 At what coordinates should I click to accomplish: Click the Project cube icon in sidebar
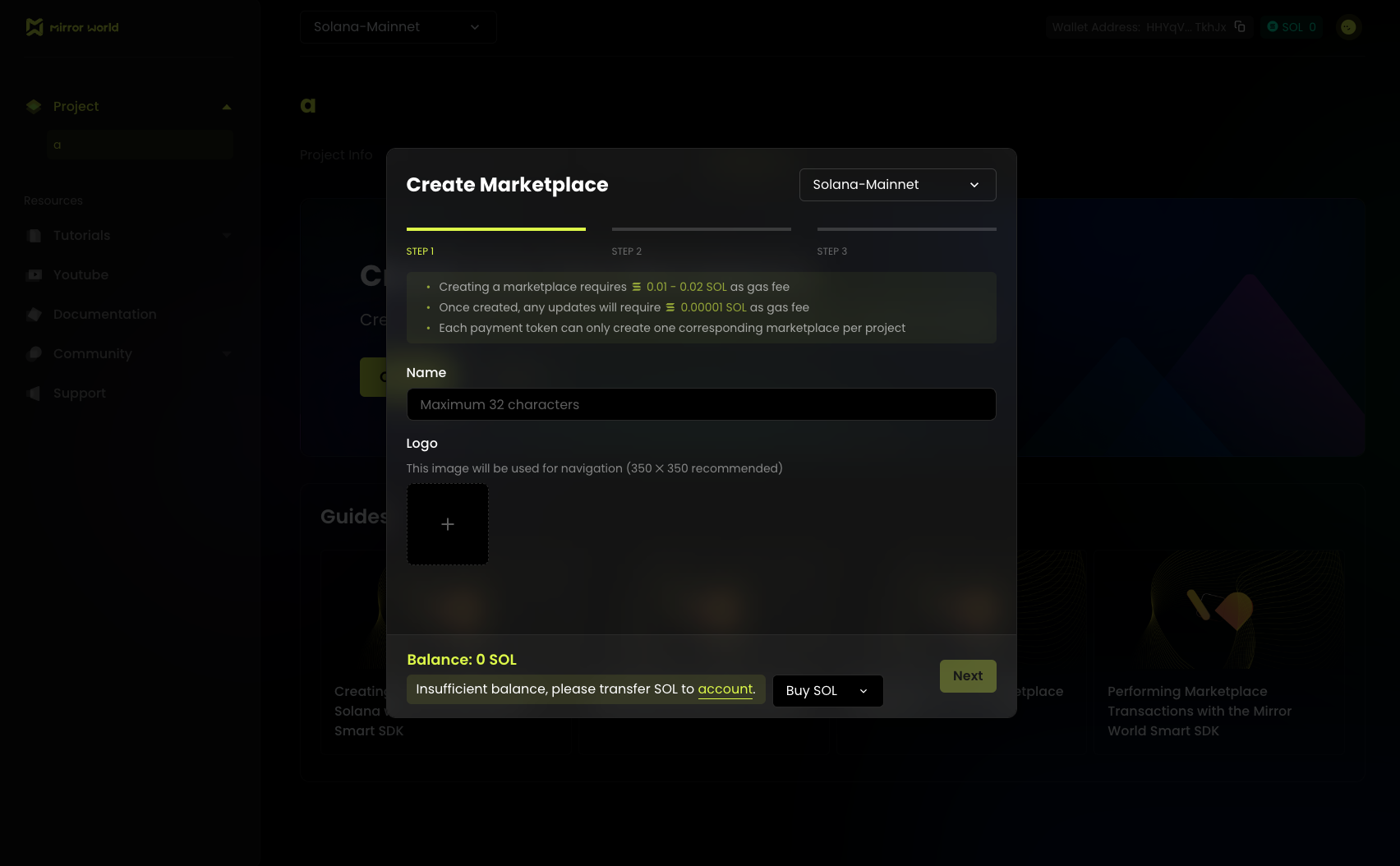pos(34,106)
